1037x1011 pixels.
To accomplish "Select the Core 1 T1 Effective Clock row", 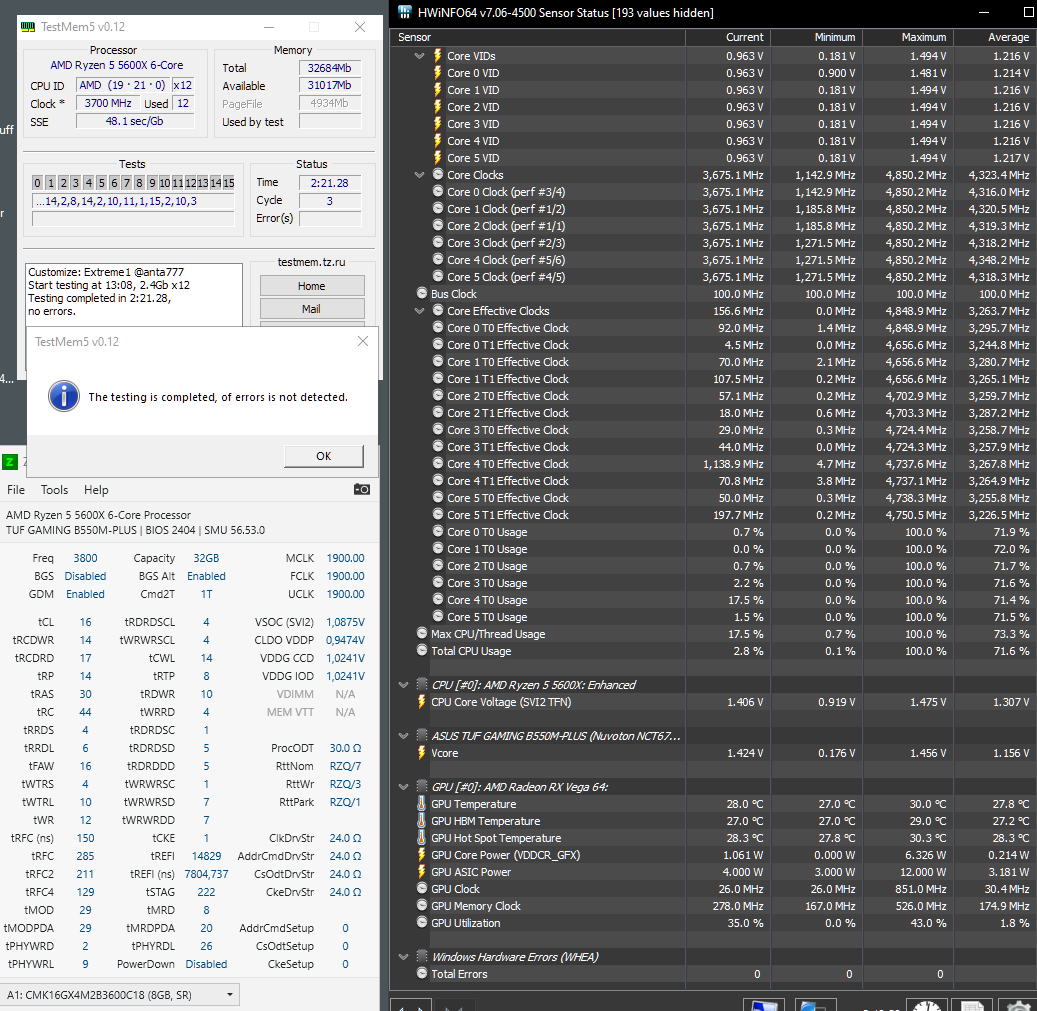I will (714, 378).
